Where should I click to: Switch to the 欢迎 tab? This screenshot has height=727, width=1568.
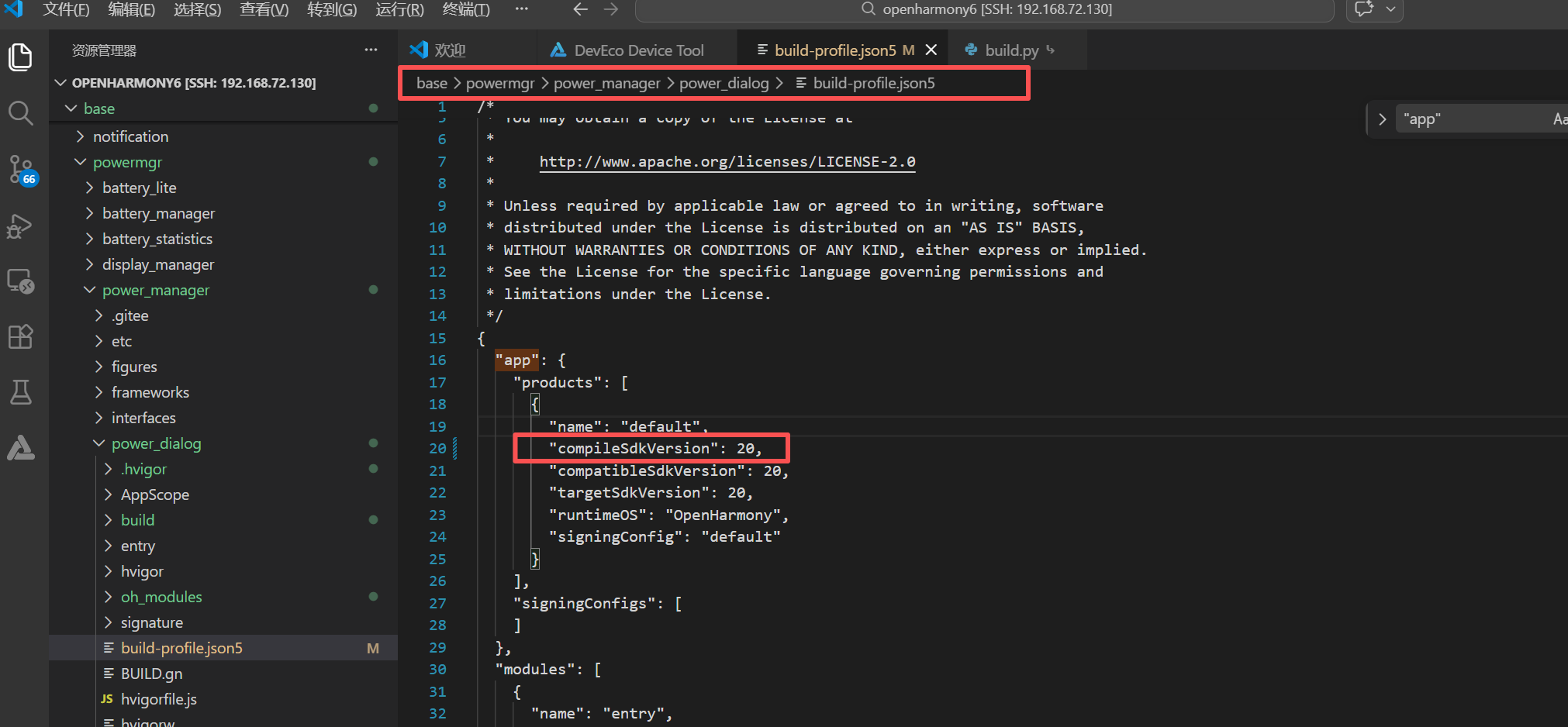[450, 50]
